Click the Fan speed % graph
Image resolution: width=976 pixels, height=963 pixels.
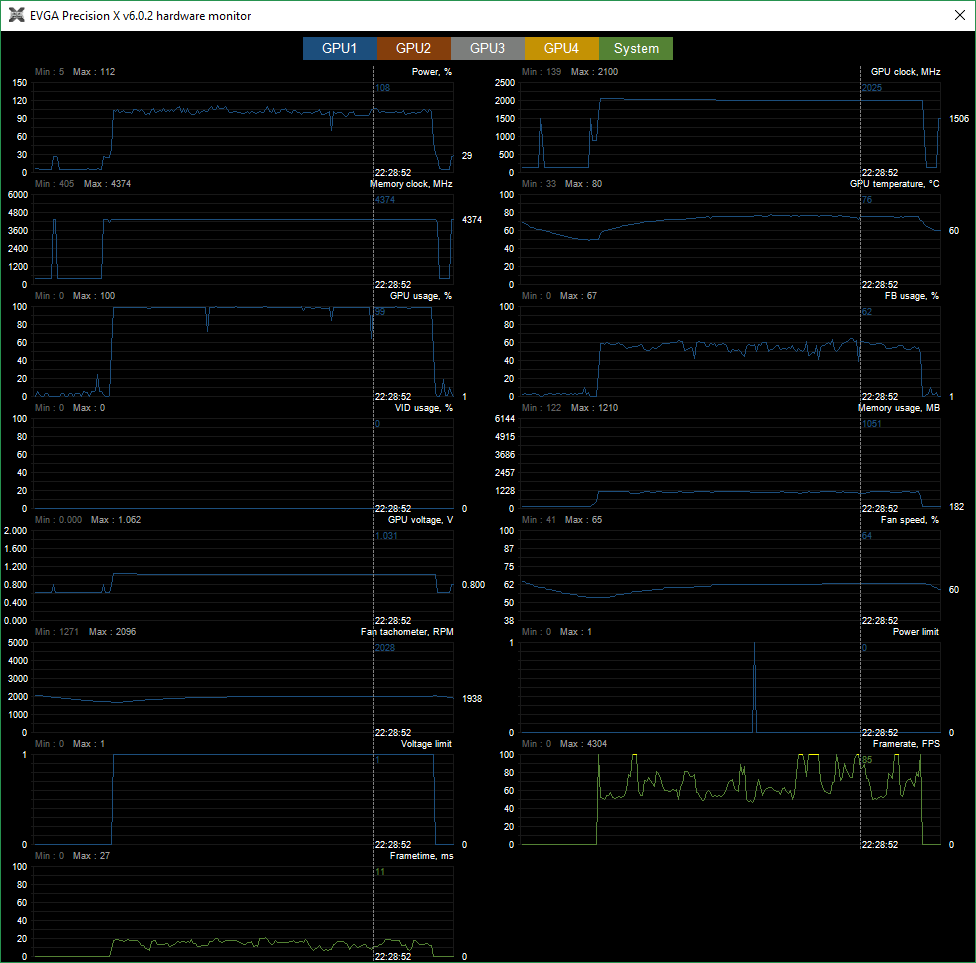coord(730,575)
